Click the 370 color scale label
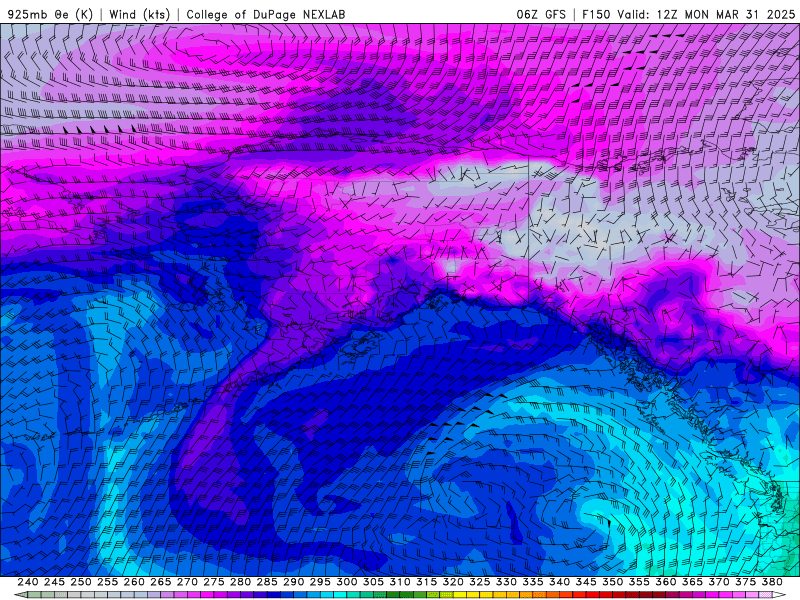Viewport: 800px width, 600px height. point(719,582)
